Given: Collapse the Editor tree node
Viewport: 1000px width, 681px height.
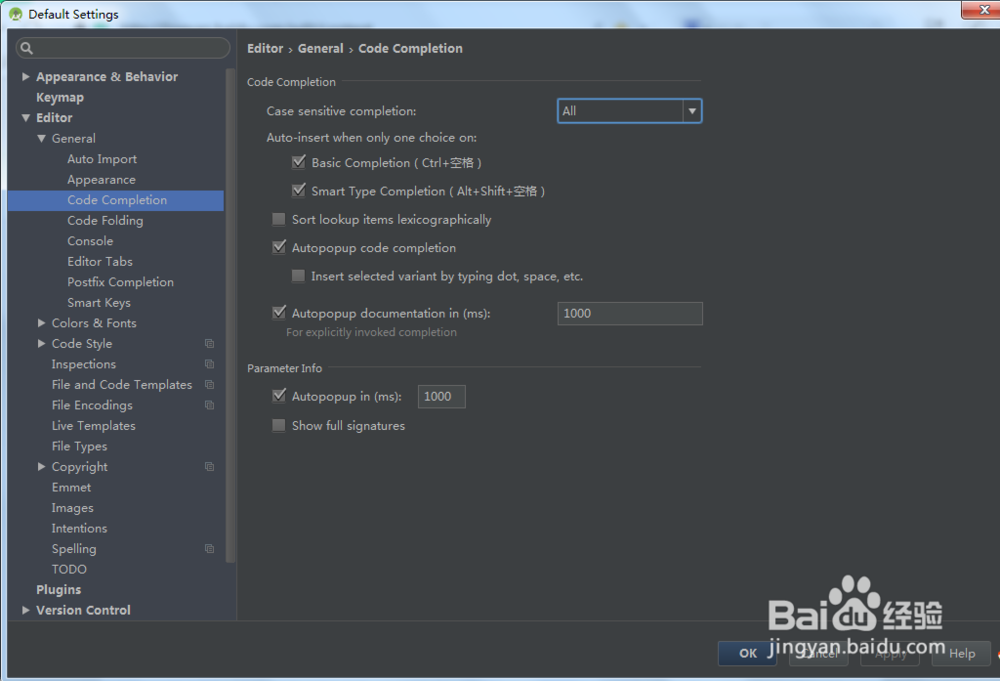Looking at the screenshot, I should pos(26,117).
